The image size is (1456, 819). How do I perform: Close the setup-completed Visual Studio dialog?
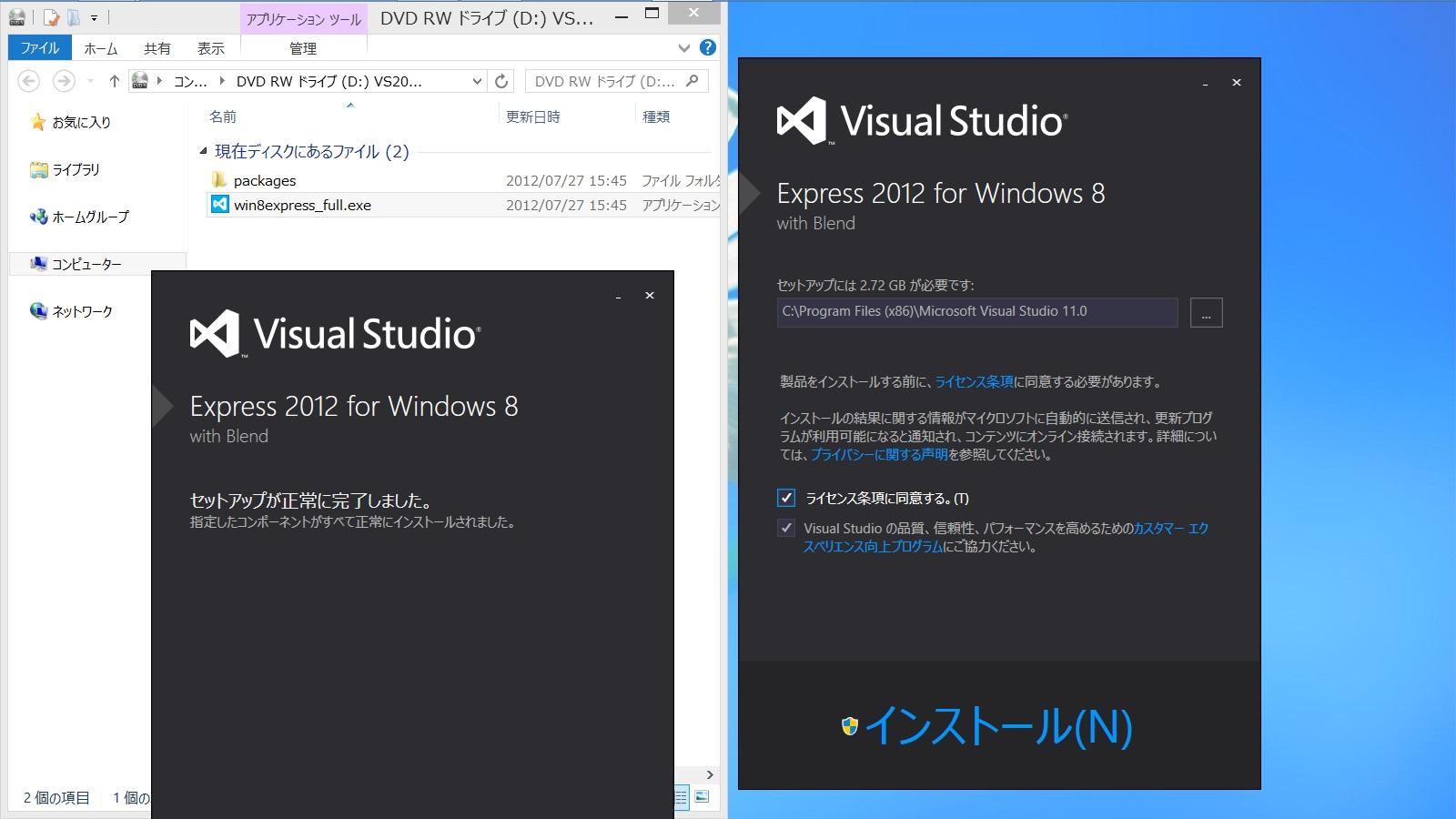coord(650,296)
